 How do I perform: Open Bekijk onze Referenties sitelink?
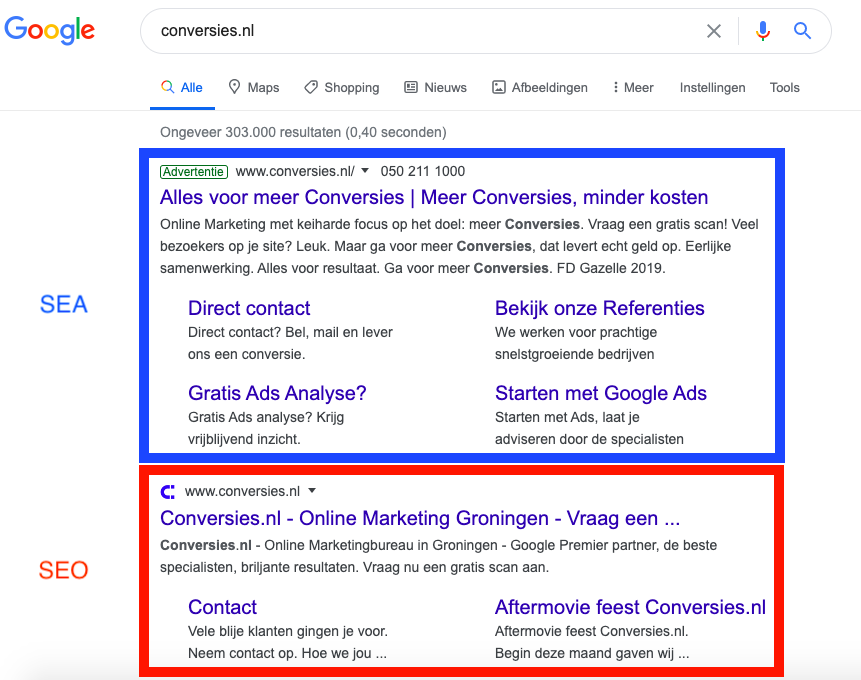coord(599,308)
